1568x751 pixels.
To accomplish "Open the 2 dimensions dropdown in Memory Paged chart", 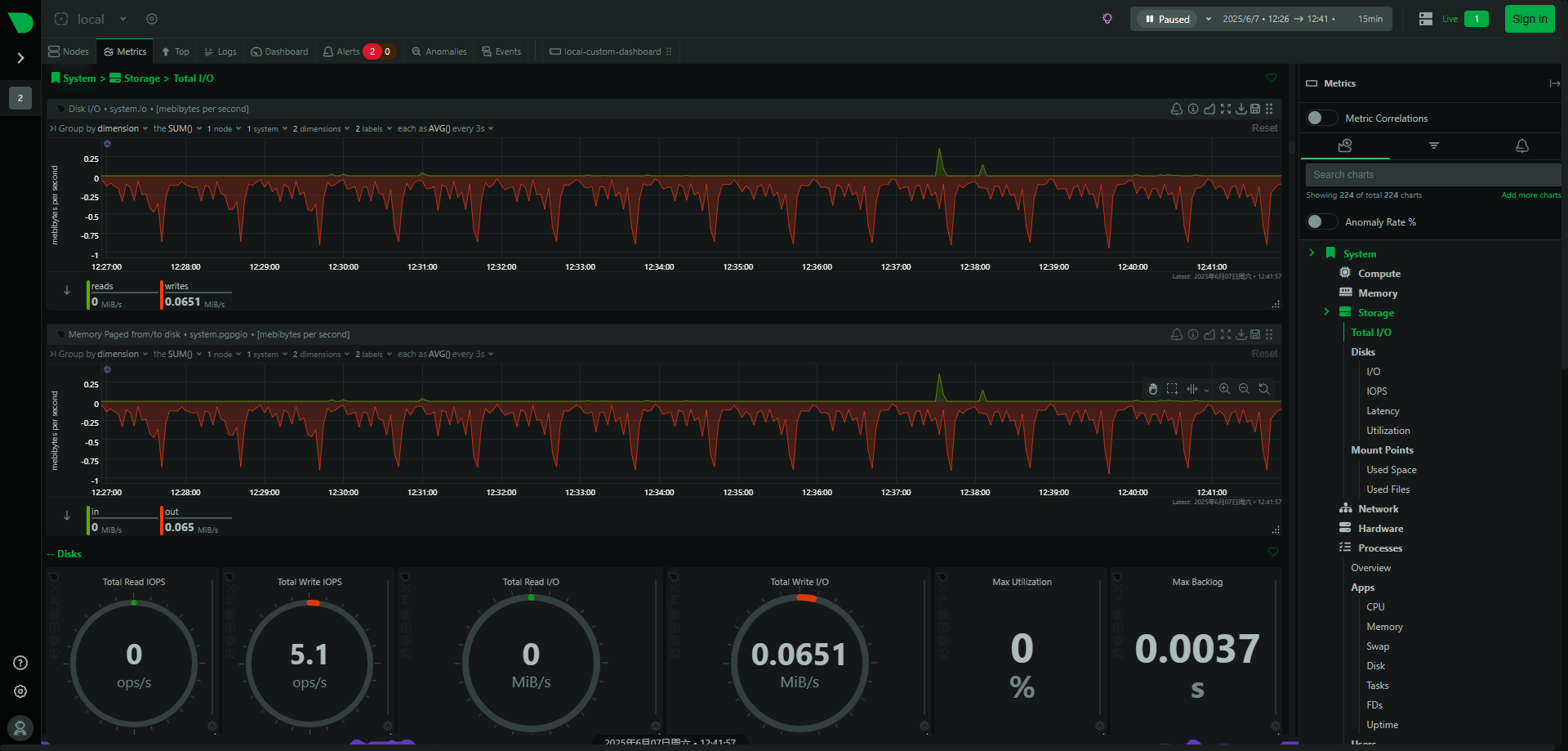I will [320, 355].
